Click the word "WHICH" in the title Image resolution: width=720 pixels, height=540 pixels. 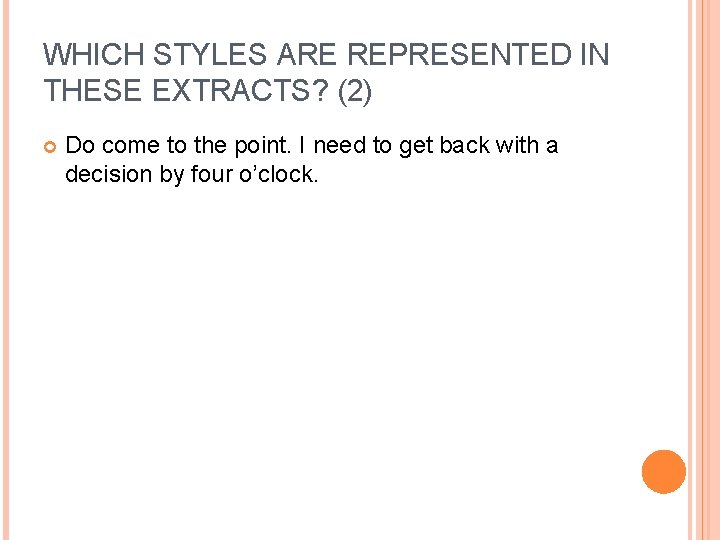94,54
